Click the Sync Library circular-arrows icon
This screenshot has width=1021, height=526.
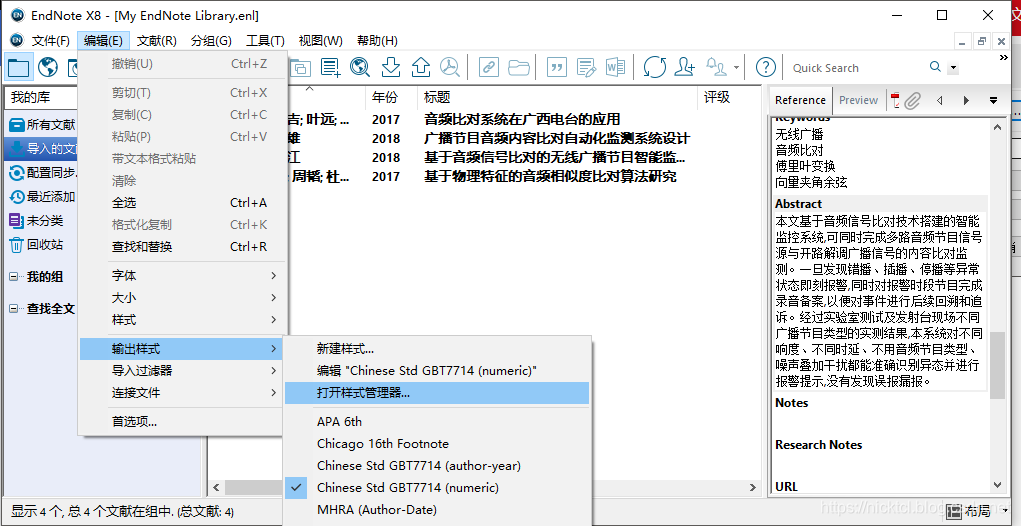pos(654,67)
